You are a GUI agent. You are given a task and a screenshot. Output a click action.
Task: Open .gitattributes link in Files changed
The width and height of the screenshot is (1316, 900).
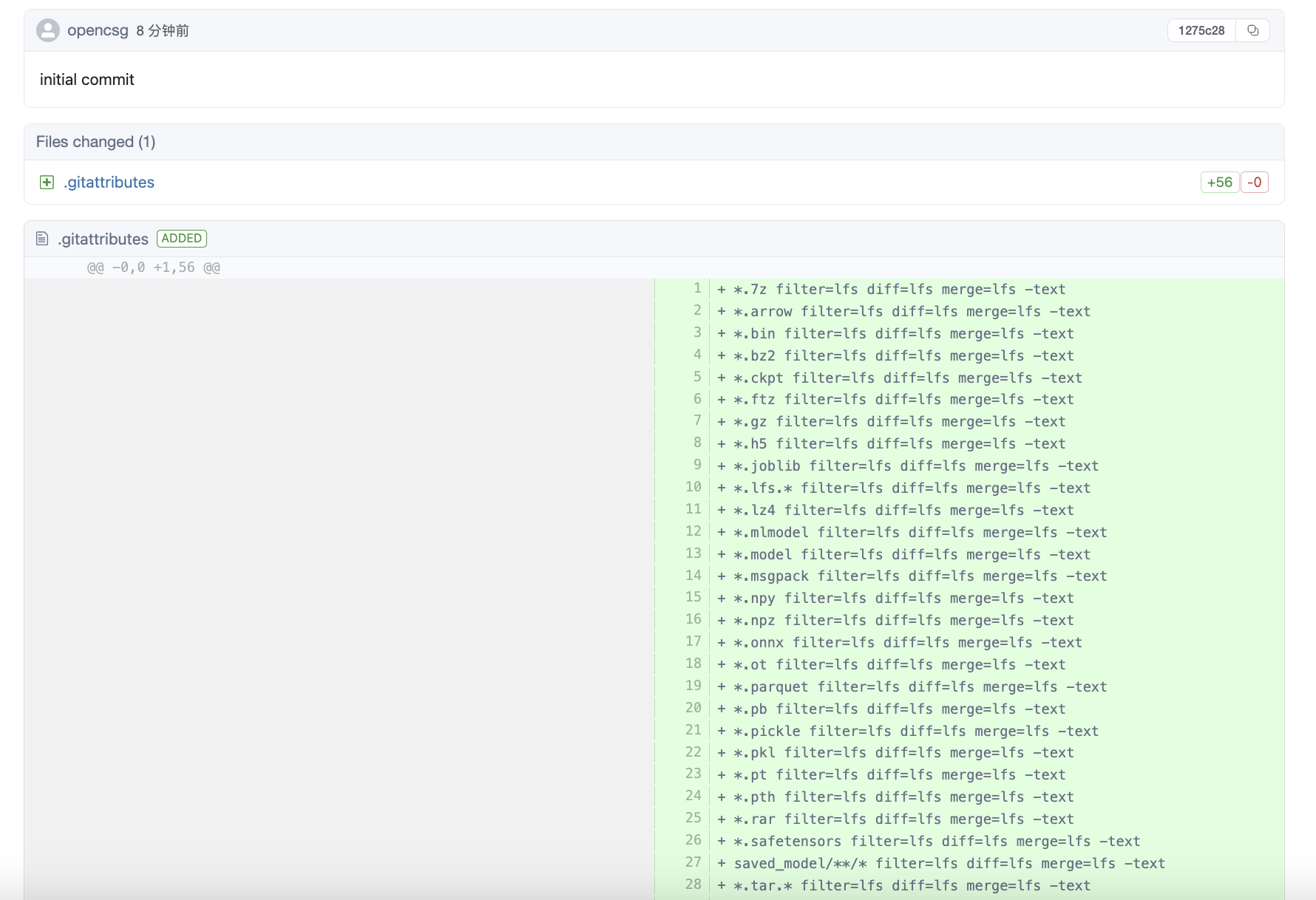(x=109, y=183)
